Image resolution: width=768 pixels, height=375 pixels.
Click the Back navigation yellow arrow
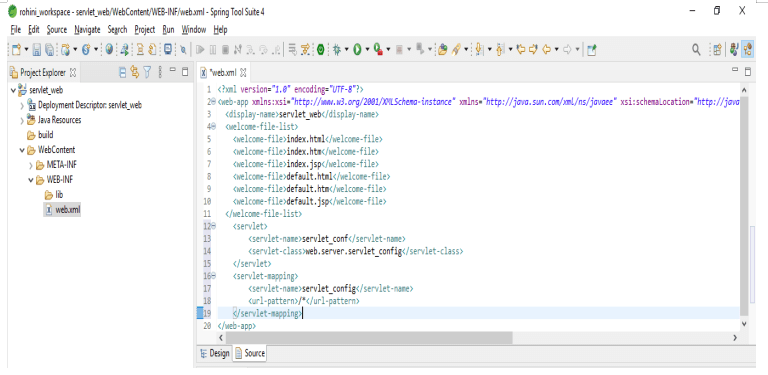(x=547, y=49)
